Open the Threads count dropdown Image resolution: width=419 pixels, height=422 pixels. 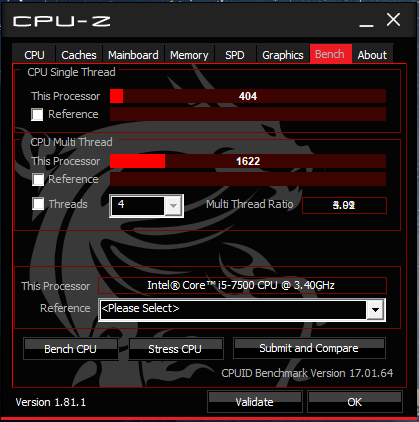point(174,206)
